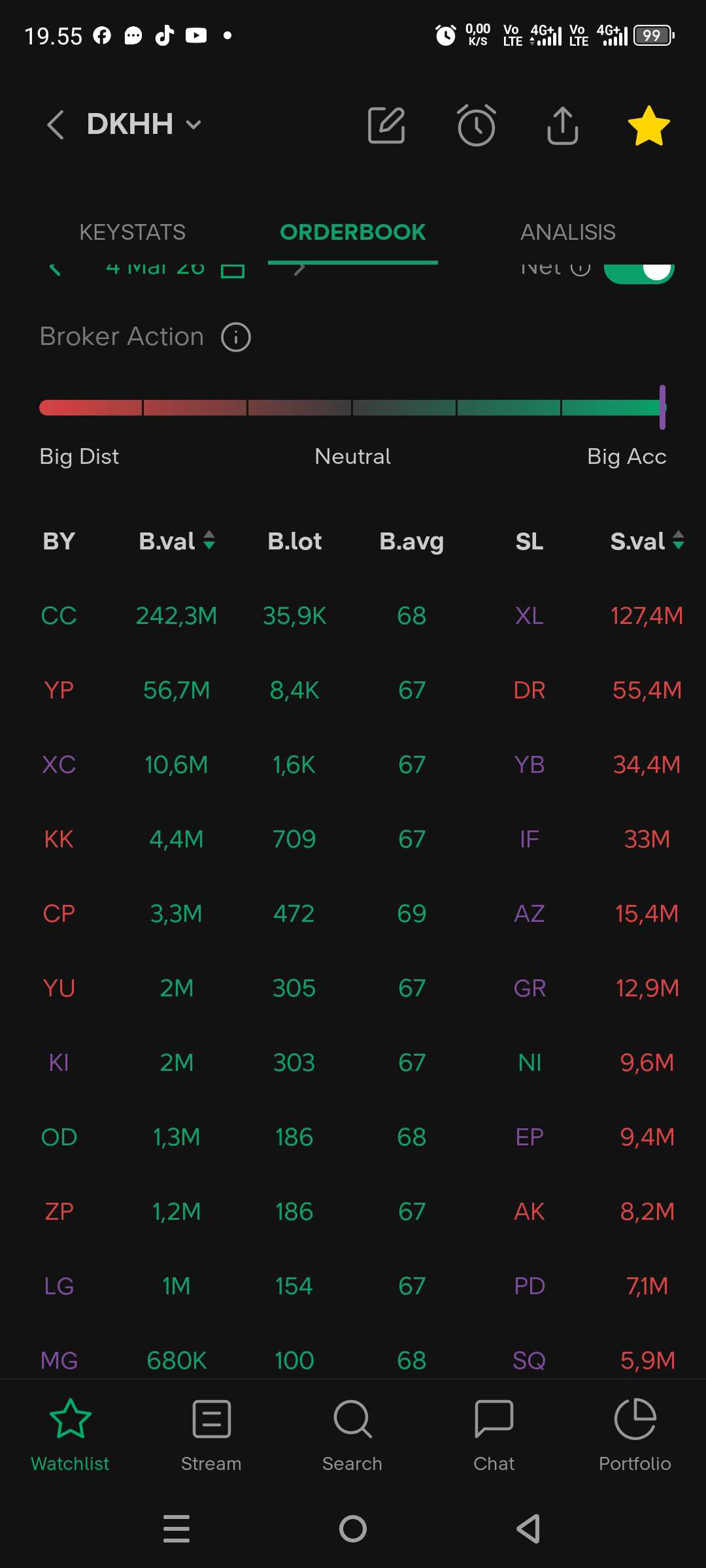Toggle the Net switch off
Image resolution: width=706 pixels, height=1568 pixels.
coord(639,270)
